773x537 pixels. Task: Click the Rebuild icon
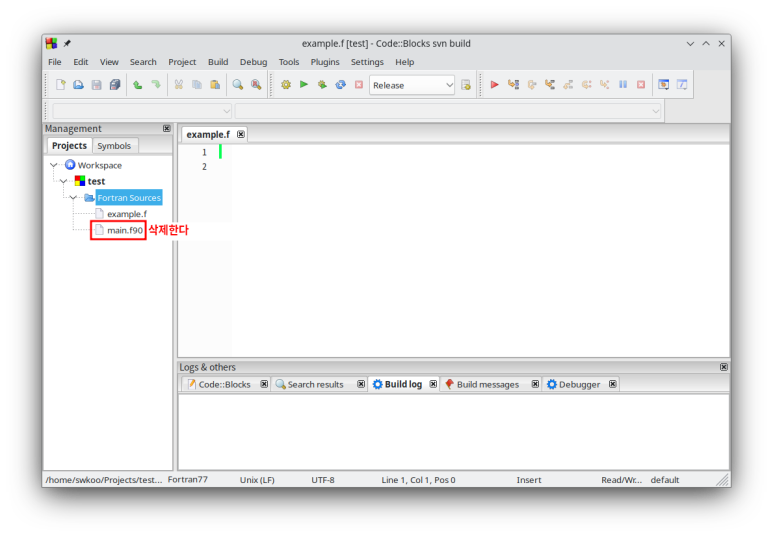[x=341, y=85]
